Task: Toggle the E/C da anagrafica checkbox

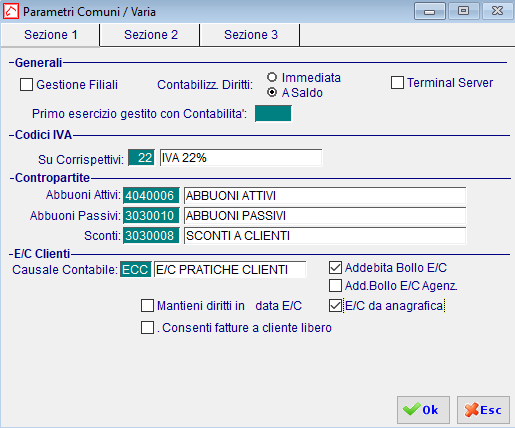Action: 335,305
